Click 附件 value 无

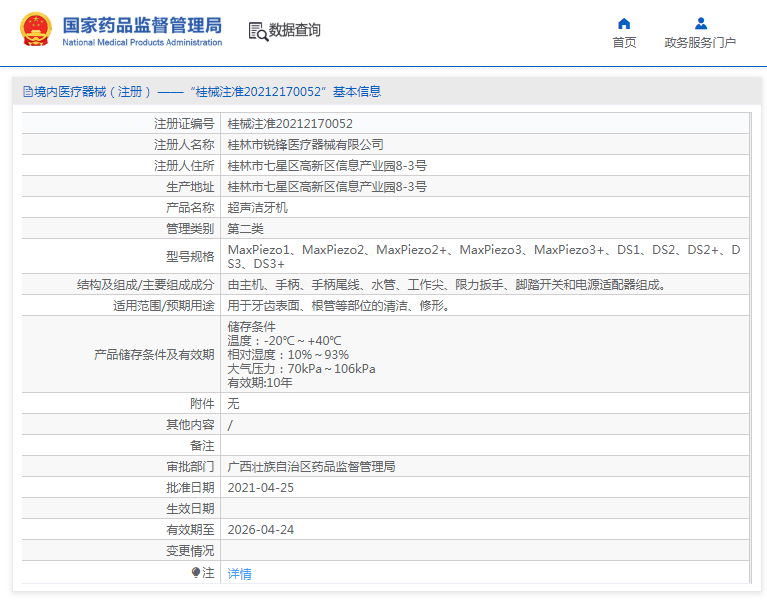point(233,403)
